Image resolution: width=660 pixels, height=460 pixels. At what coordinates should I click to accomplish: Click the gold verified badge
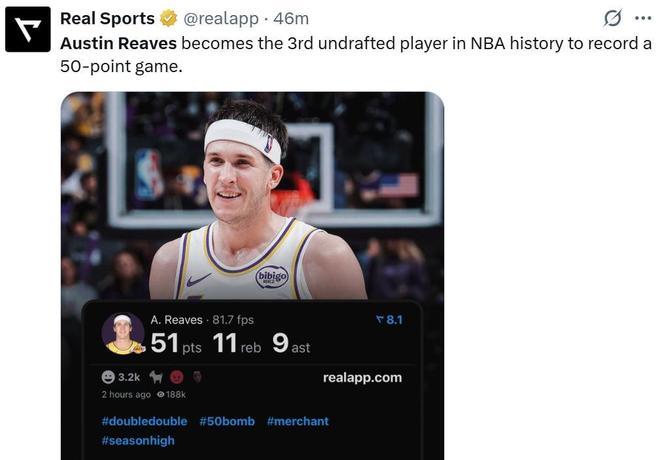coord(169,19)
